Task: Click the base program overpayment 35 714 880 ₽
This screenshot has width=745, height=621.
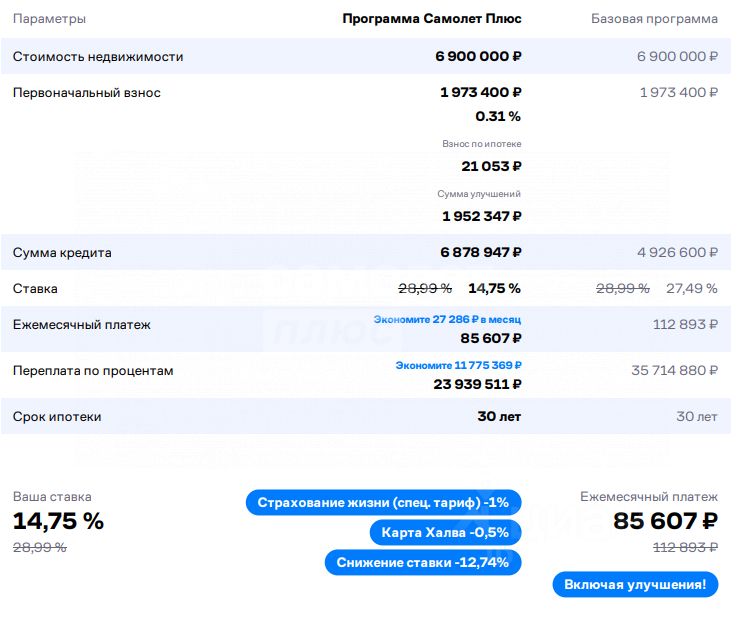Action: [675, 370]
